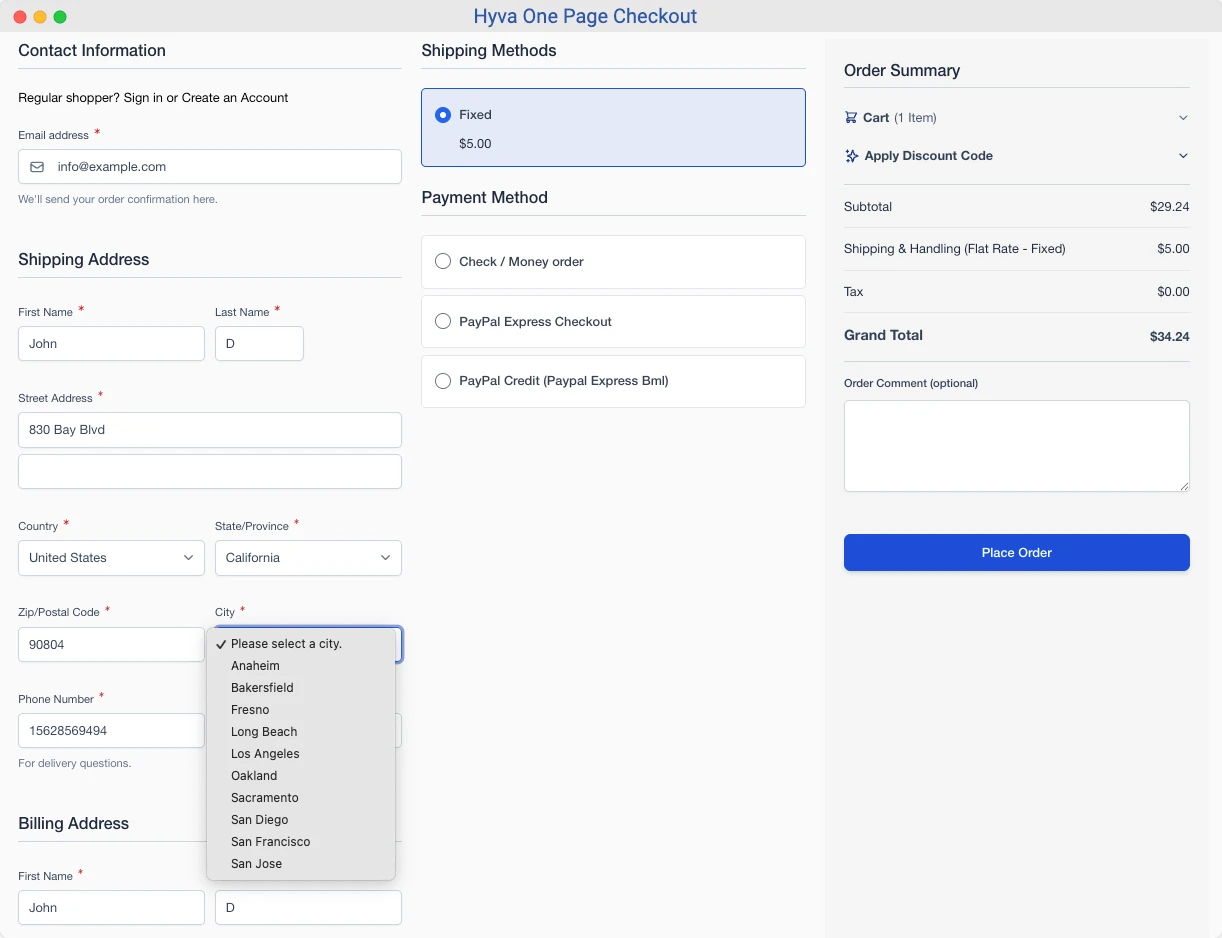
Task: Click the envelope icon in email field
Action: [x=34, y=166]
